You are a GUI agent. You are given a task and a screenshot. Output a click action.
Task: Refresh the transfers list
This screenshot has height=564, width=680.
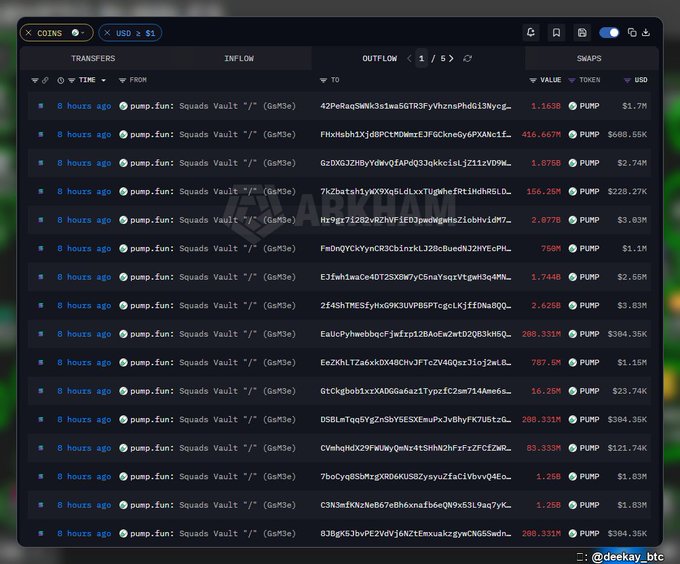[468, 59]
